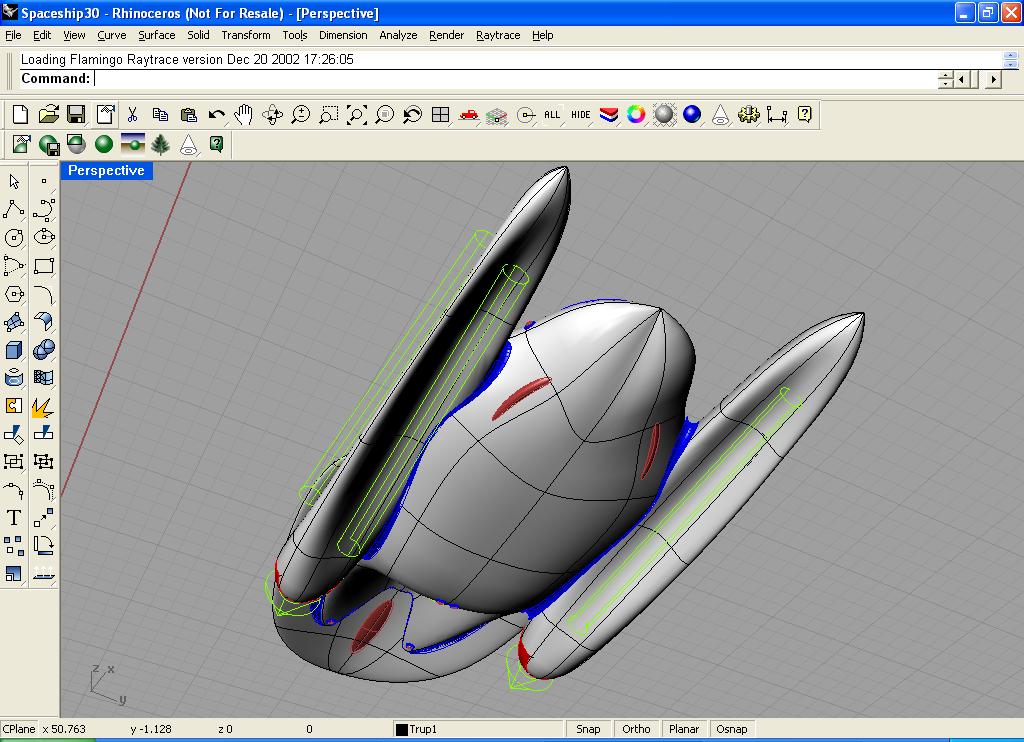Toggle Ortho mode in status bar
This screenshot has height=742, width=1024.
click(x=636, y=729)
